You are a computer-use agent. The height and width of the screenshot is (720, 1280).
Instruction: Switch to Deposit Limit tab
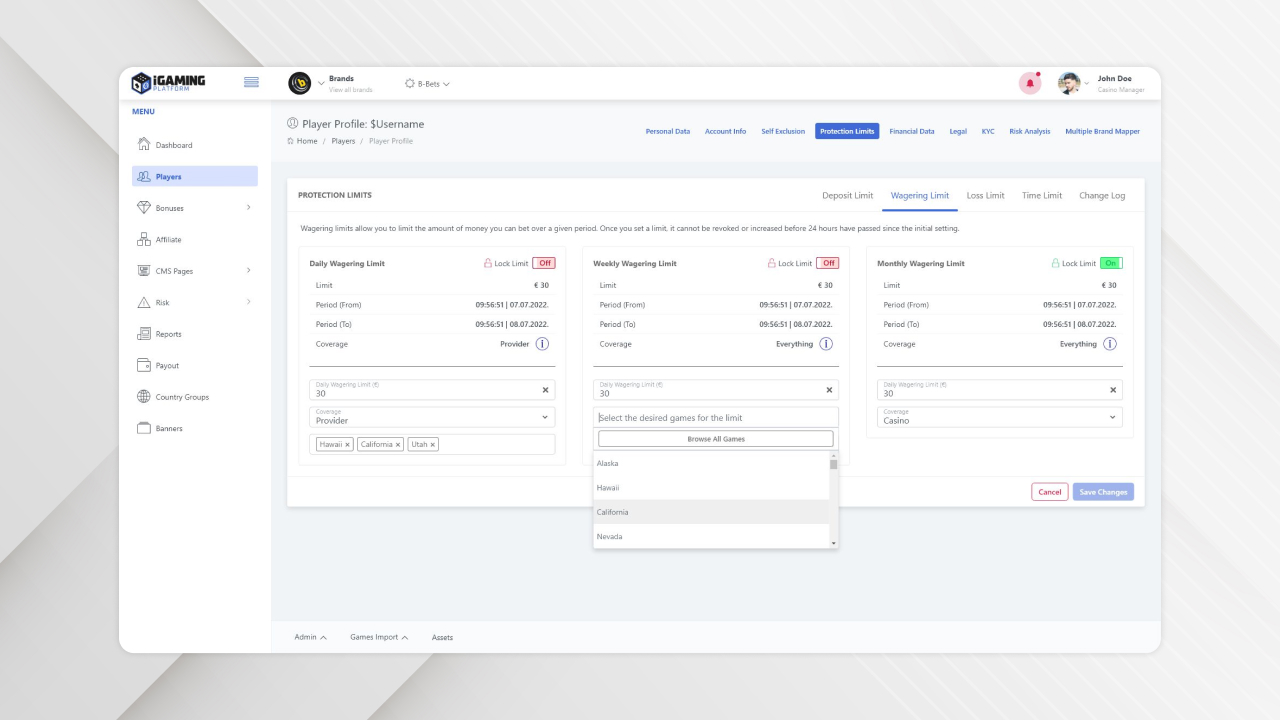(x=848, y=195)
